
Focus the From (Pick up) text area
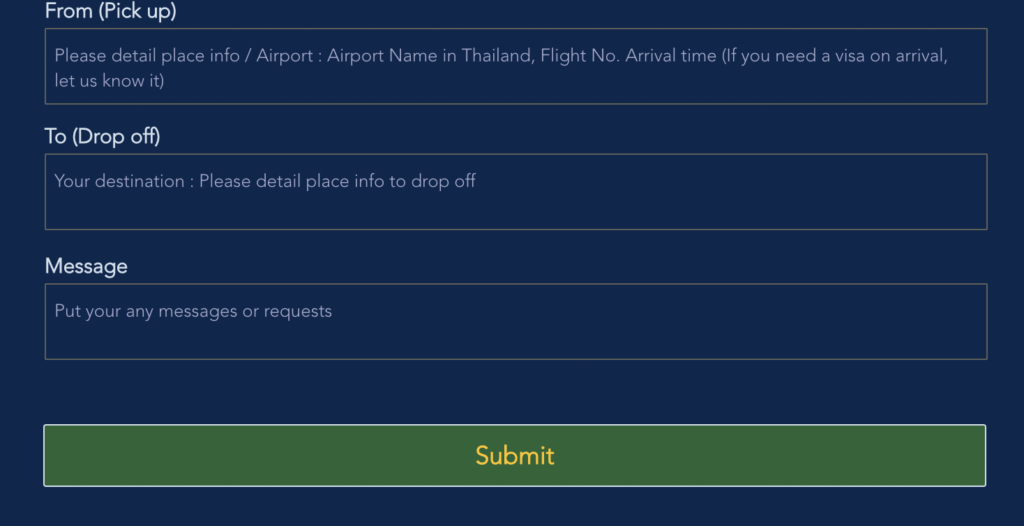click(515, 67)
